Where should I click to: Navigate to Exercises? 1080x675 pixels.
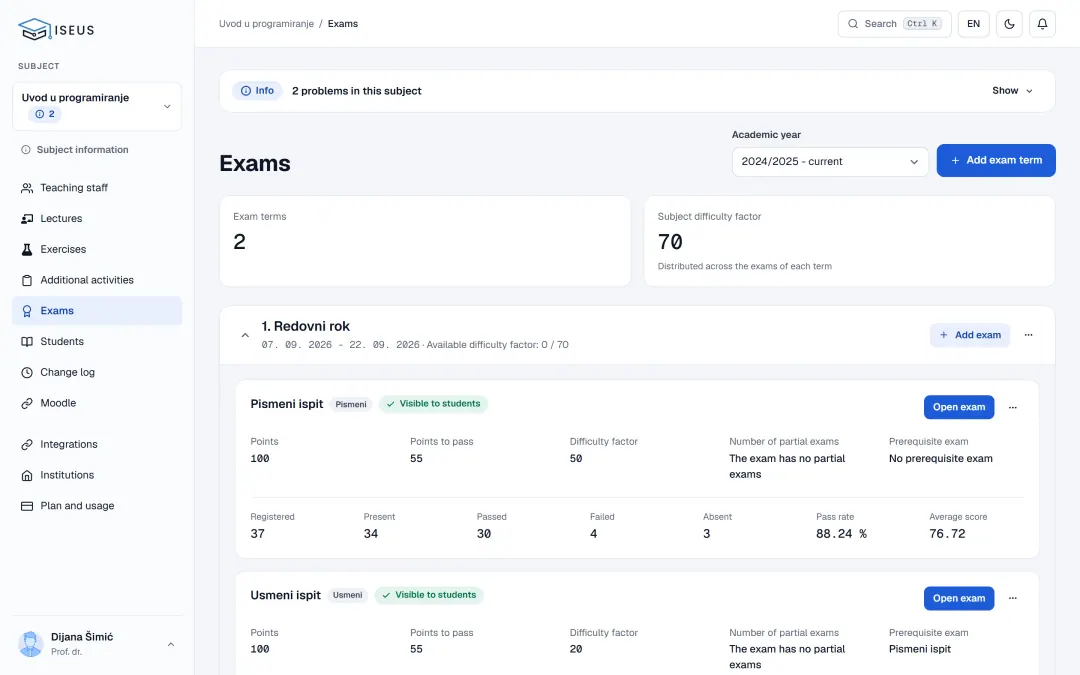[x=97, y=249]
